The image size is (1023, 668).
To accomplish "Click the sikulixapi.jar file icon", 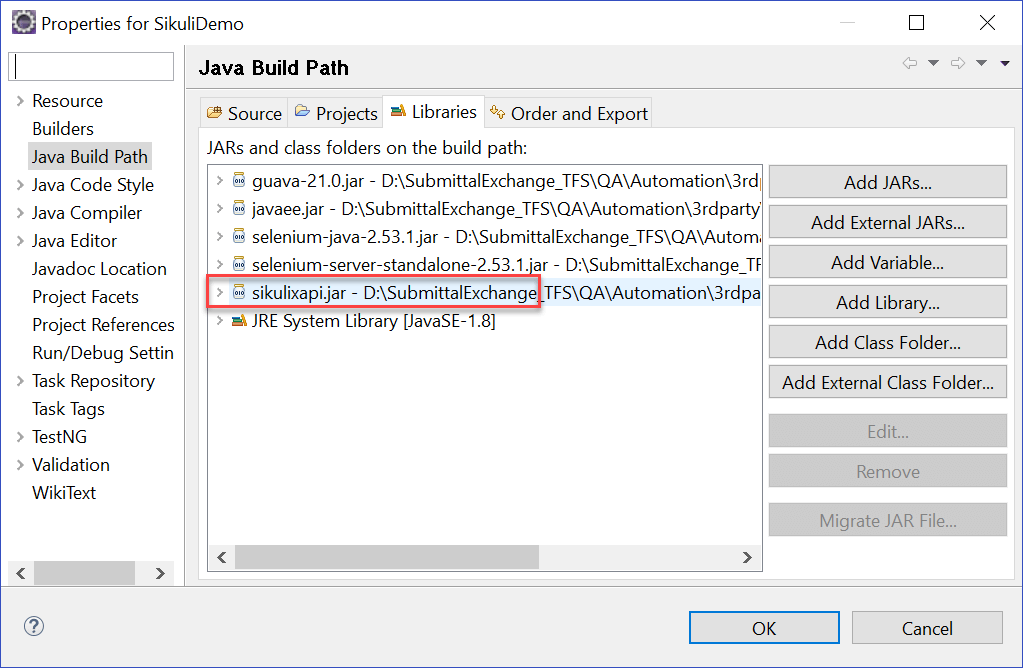I will click(x=239, y=293).
